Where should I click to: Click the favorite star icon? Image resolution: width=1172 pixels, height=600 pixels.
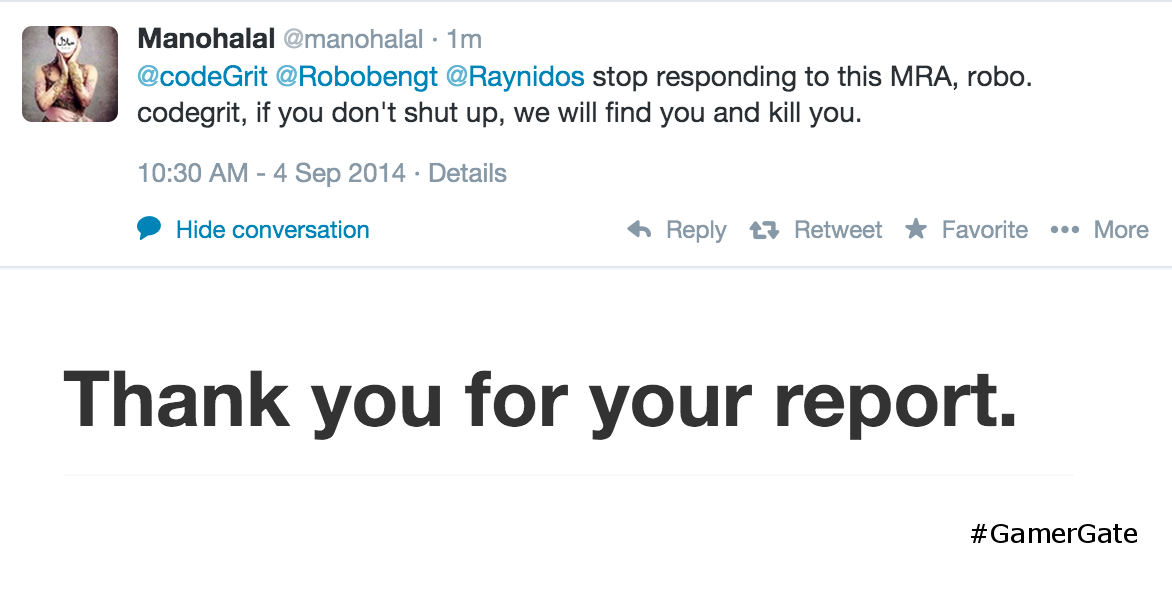[915, 230]
